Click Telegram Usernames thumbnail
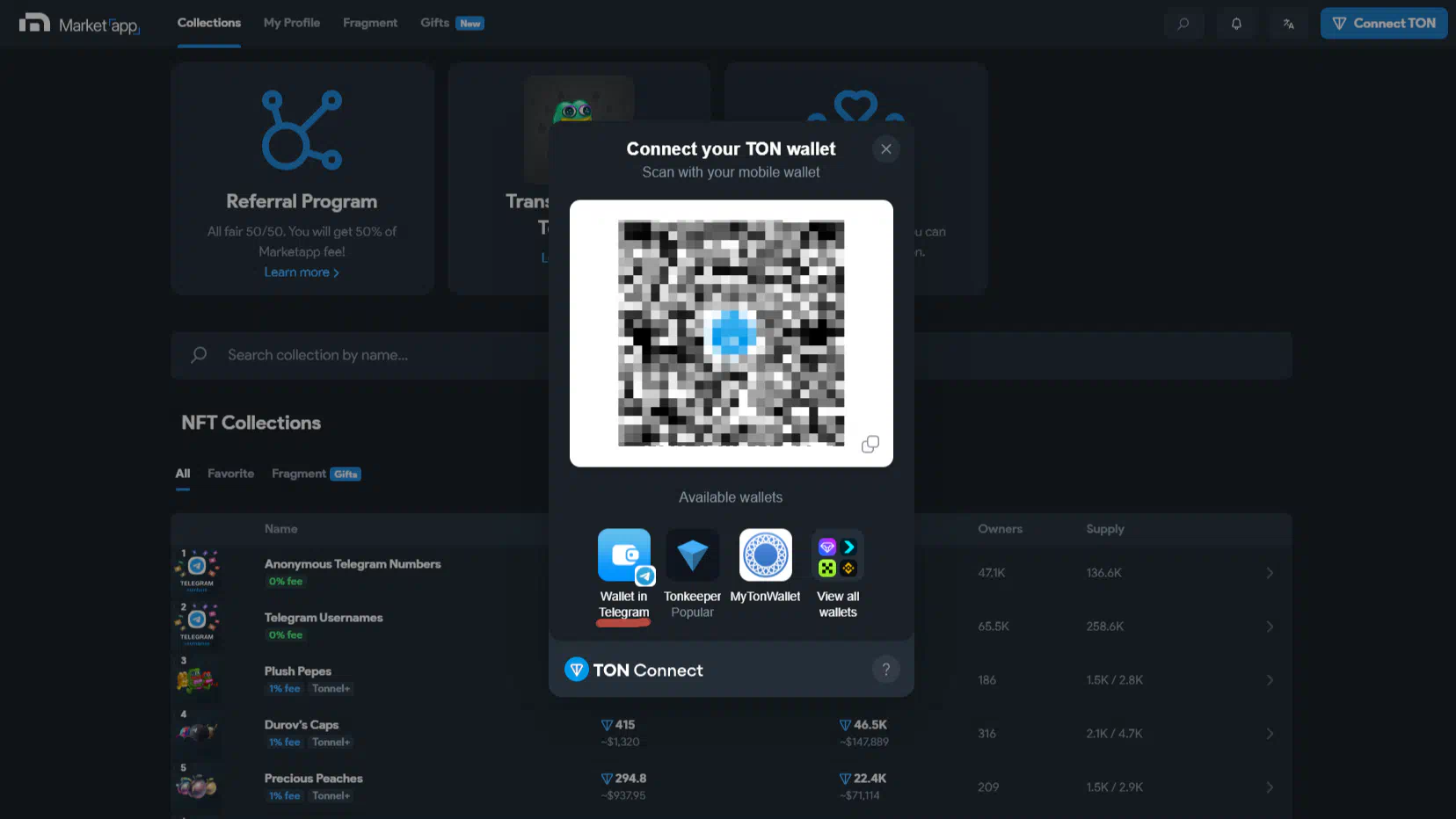Image resolution: width=1456 pixels, height=819 pixels. click(x=197, y=625)
